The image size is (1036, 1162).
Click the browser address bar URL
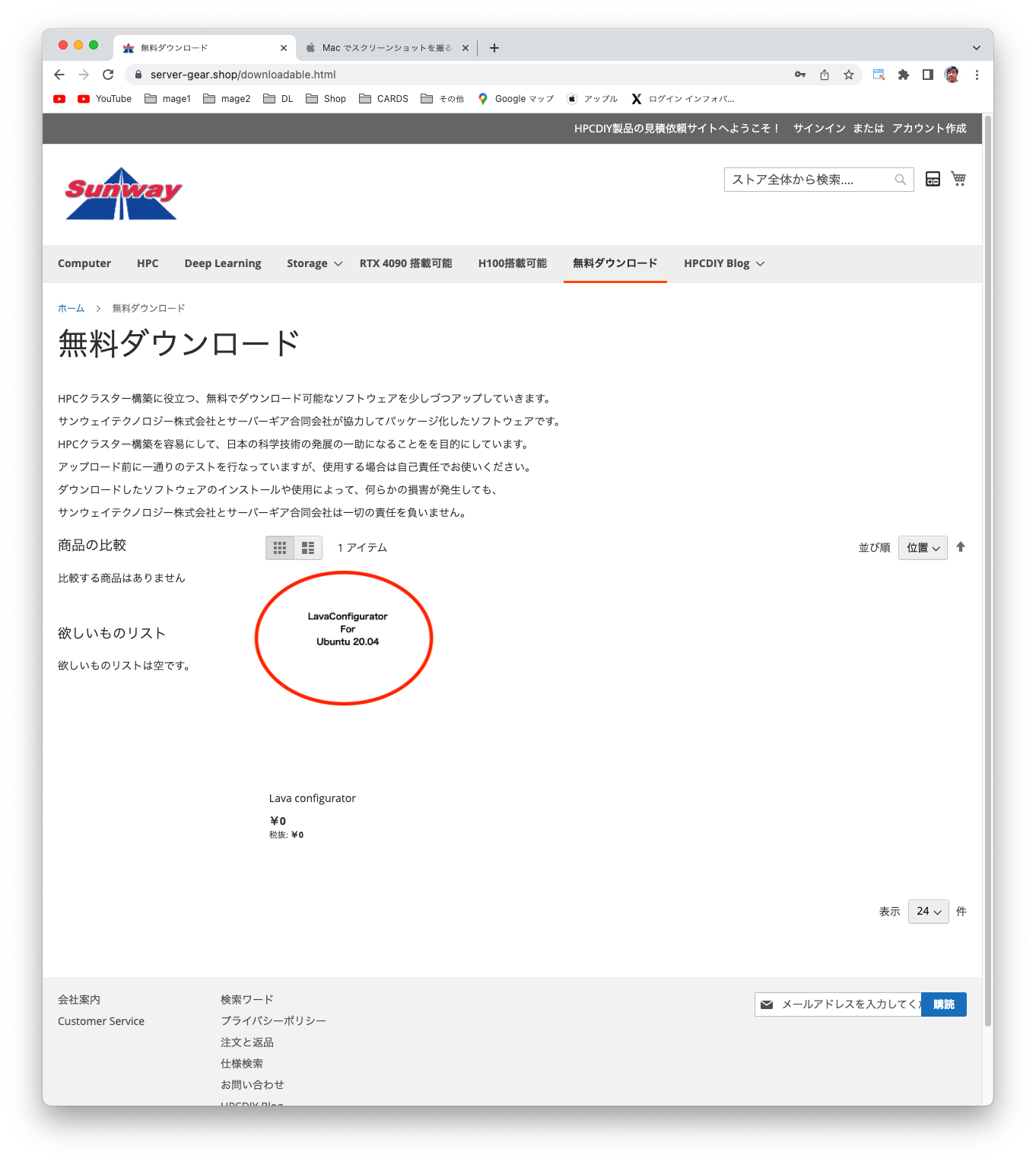coord(243,75)
